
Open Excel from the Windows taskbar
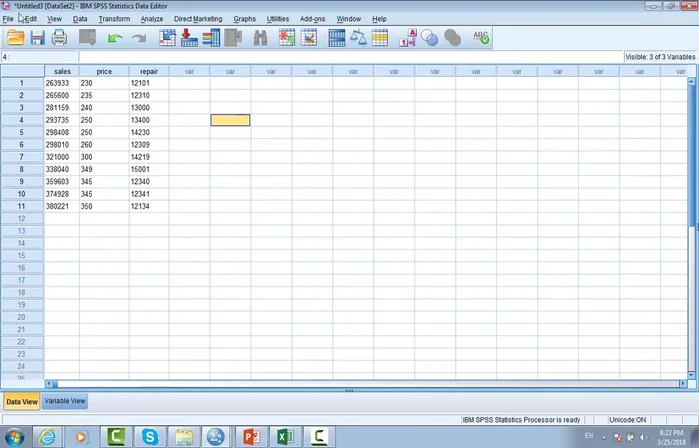click(282, 436)
